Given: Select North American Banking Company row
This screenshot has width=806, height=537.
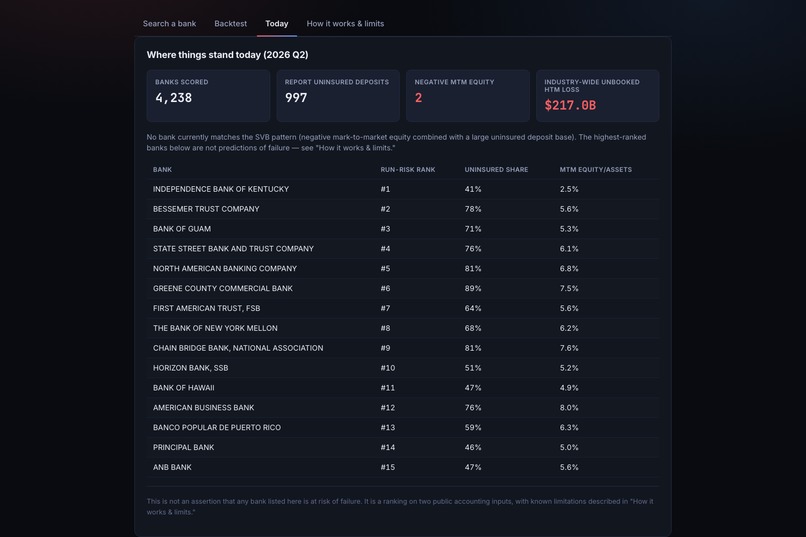Looking at the screenshot, I should point(402,269).
